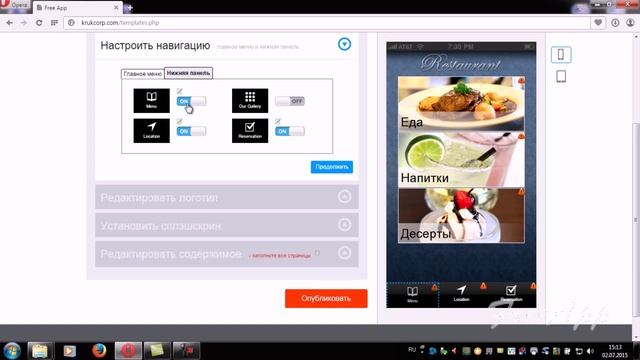Collapse the Настроить навигацию section
This screenshot has width=640, height=360.
(344, 44)
